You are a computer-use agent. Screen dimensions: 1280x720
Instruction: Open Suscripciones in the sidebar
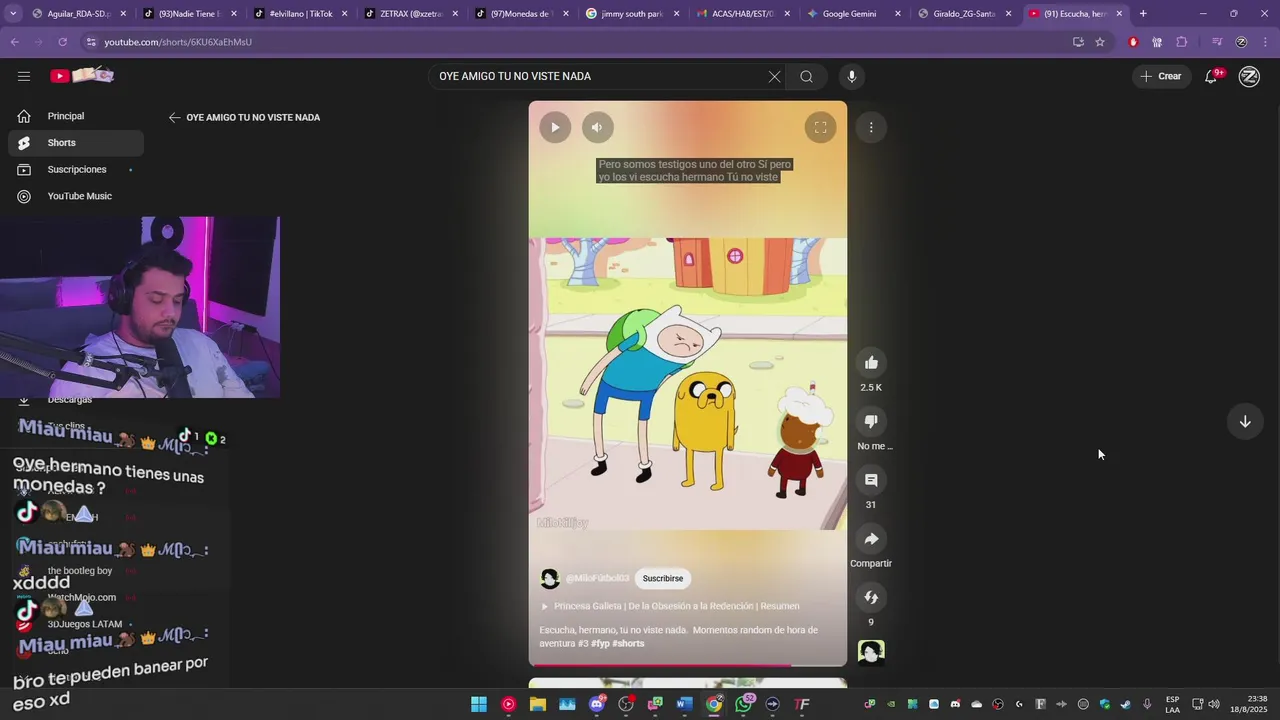point(76,170)
